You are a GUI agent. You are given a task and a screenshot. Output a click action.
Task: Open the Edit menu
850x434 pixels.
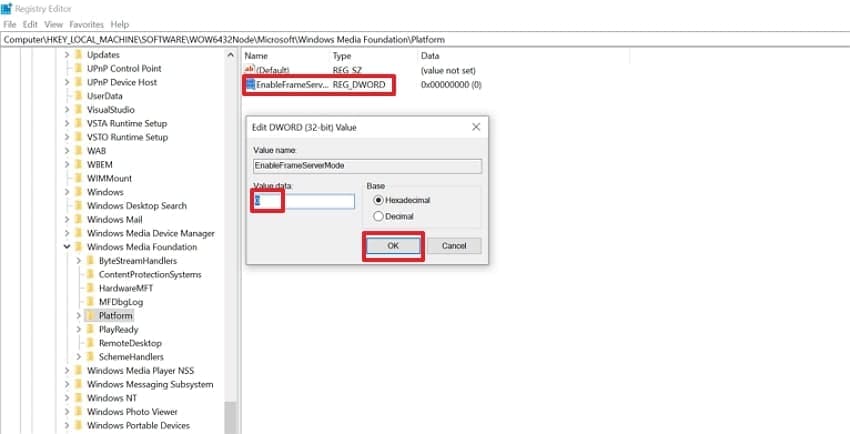click(30, 24)
